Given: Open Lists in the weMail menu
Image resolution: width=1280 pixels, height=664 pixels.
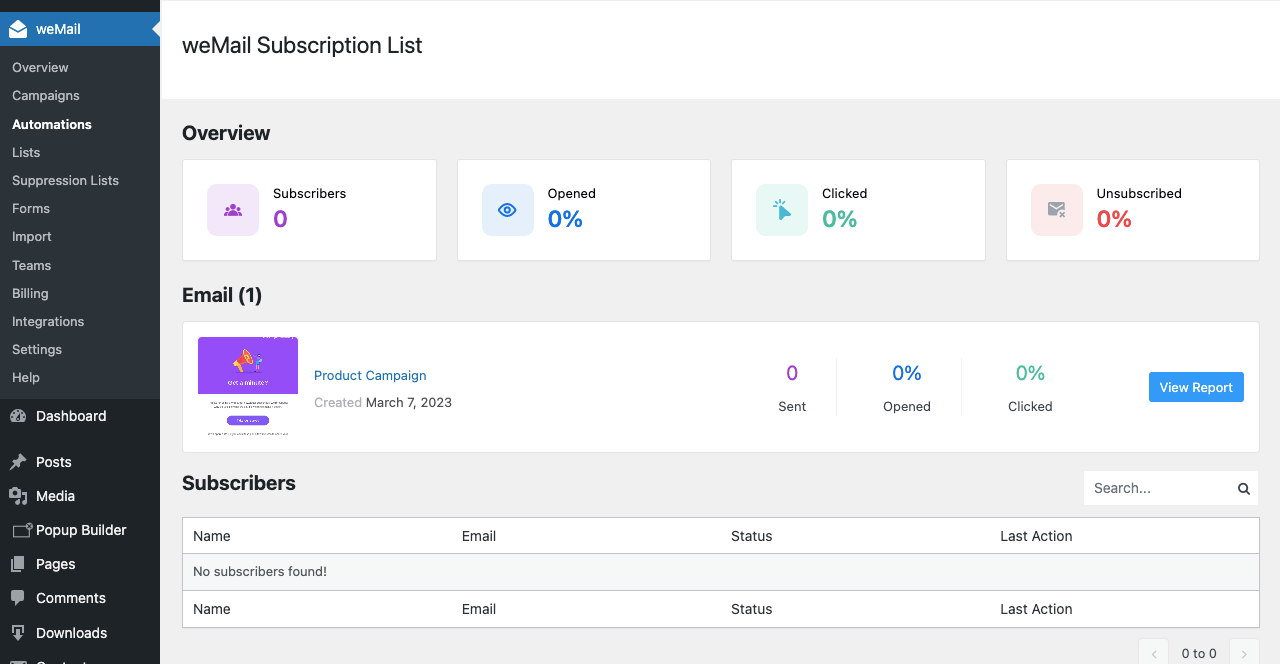Looking at the screenshot, I should coord(26,152).
